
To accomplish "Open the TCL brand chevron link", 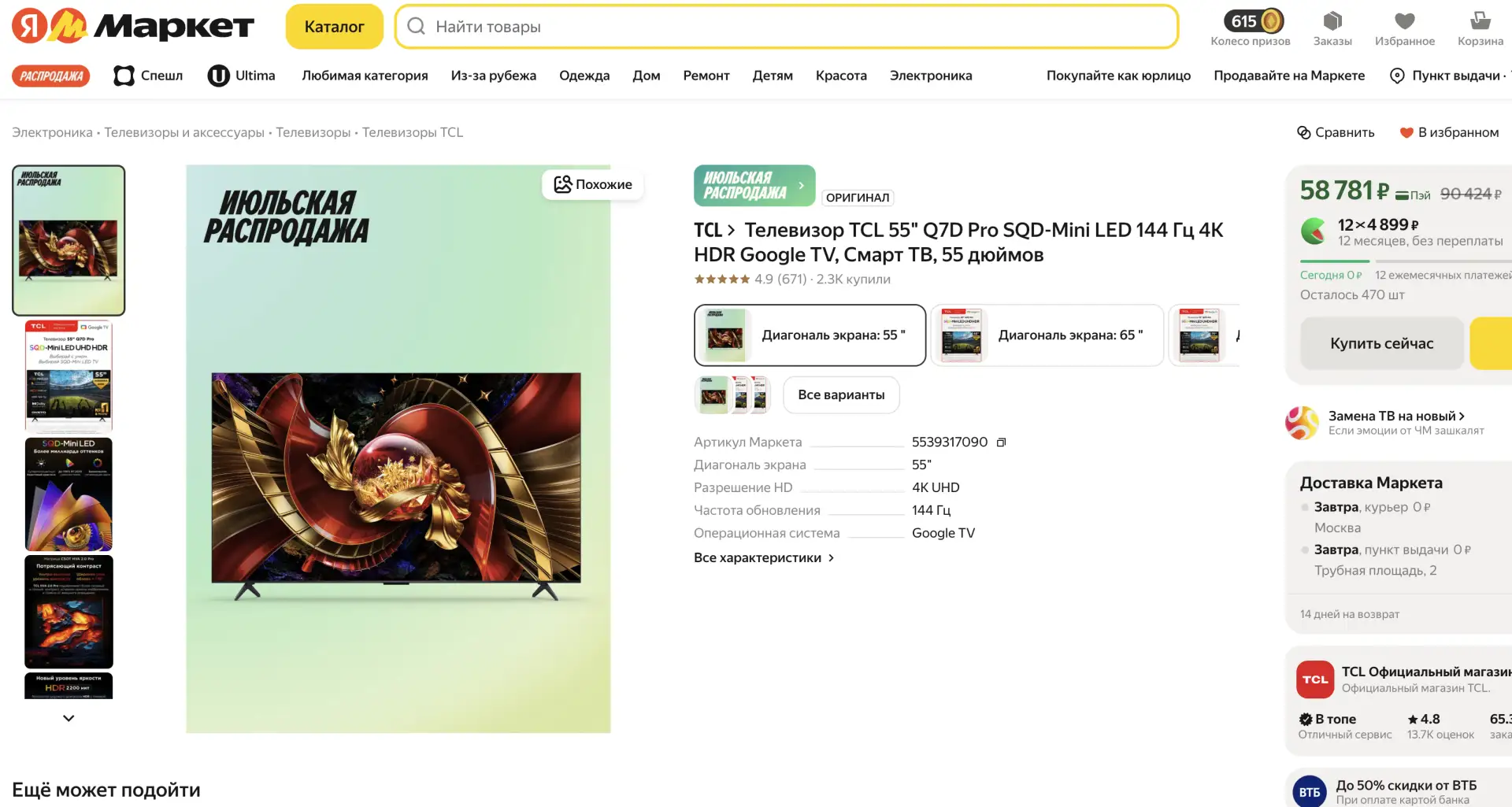I will pyautogui.click(x=714, y=230).
